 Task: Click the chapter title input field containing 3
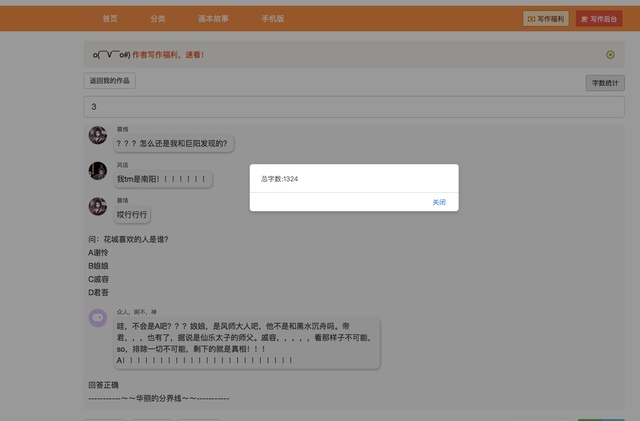[353, 107]
